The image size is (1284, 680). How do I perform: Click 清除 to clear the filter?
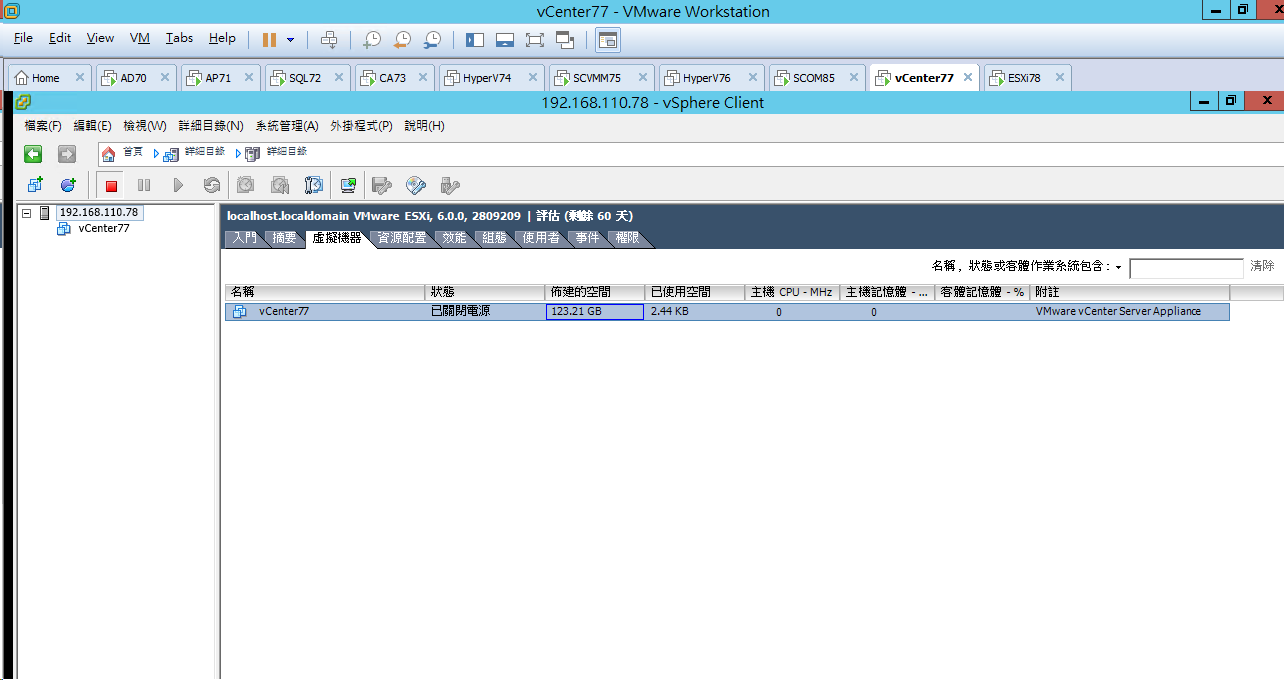[x=1262, y=266]
